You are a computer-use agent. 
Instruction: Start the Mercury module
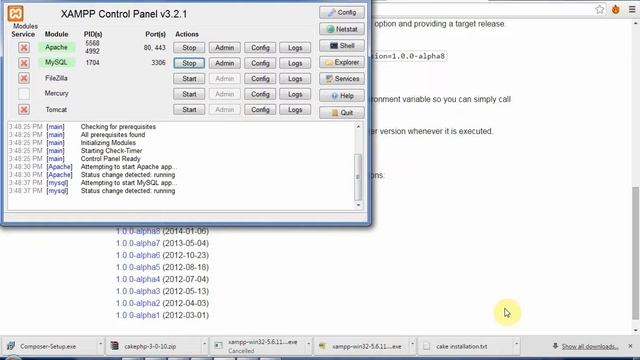tap(189, 94)
